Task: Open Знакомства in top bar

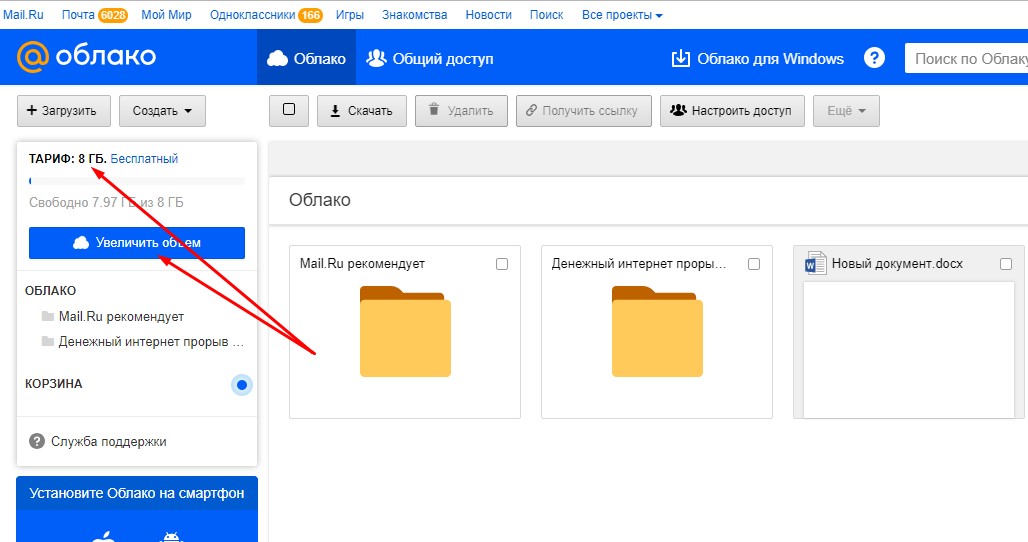Action: (x=414, y=14)
